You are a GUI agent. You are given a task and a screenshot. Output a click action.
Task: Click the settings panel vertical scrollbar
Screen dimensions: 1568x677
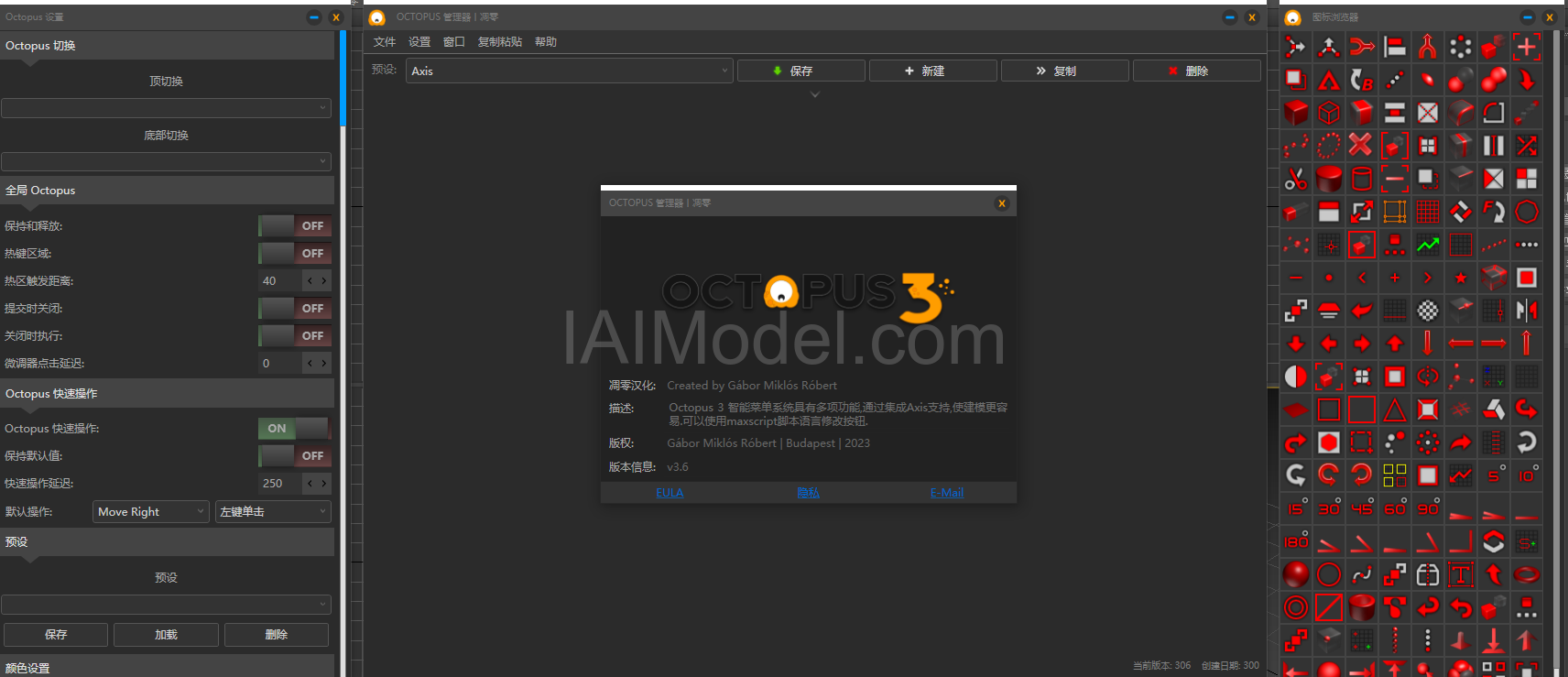click(343, 79)
